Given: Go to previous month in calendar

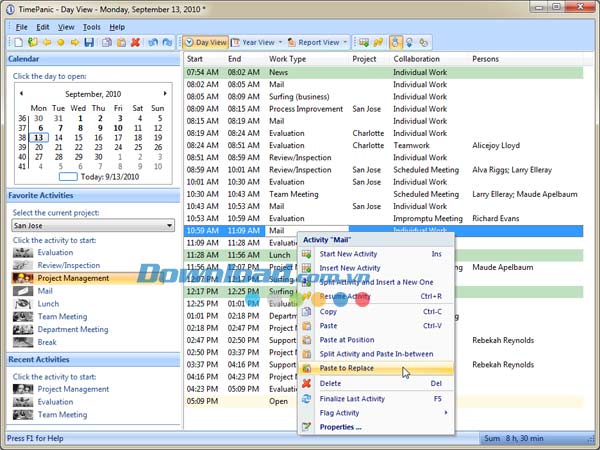Looking at the screenshot, I should coord(21,93).
